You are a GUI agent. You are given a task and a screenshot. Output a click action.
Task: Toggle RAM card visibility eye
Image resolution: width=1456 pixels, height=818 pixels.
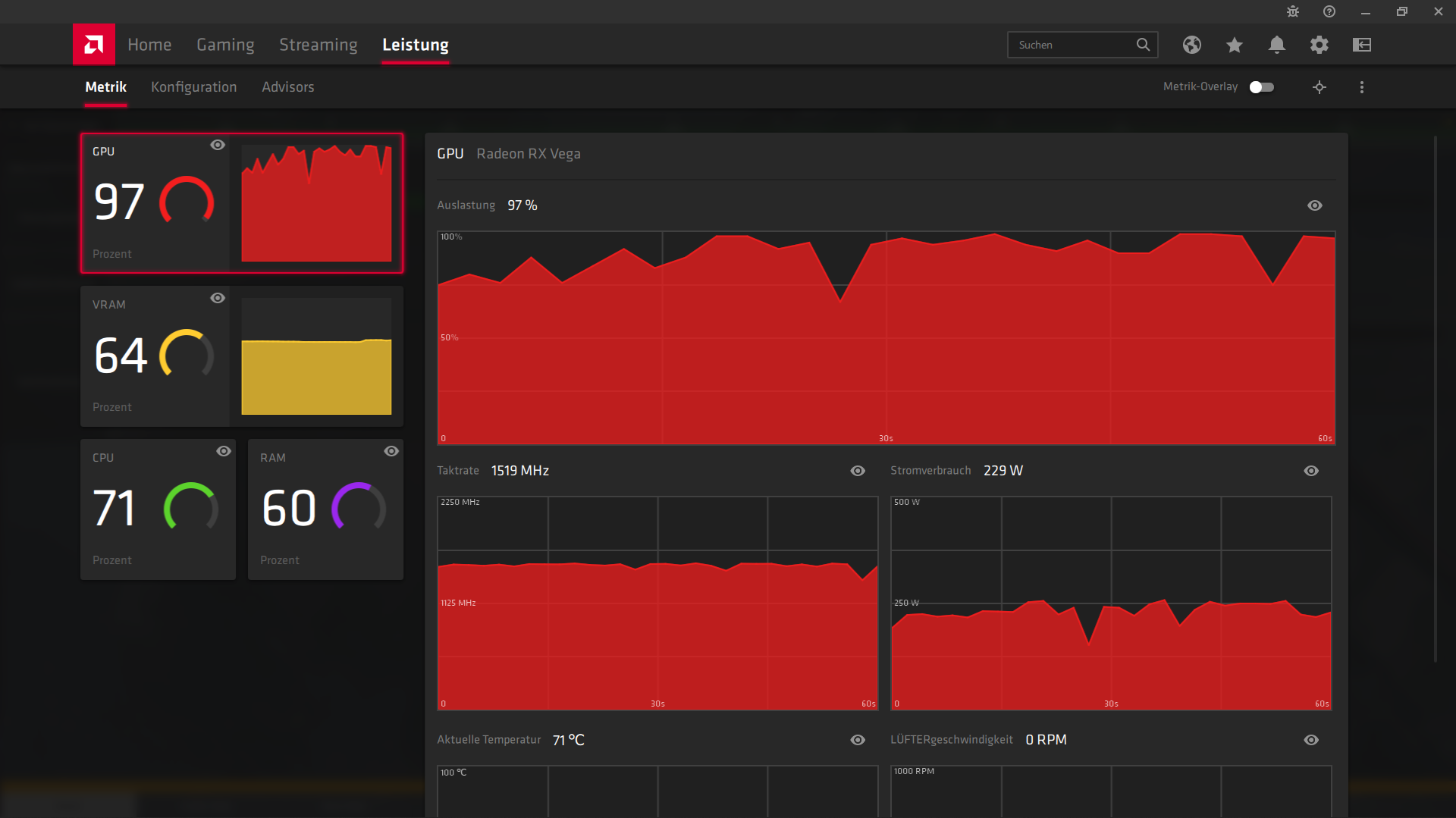[x=391, y=451]
